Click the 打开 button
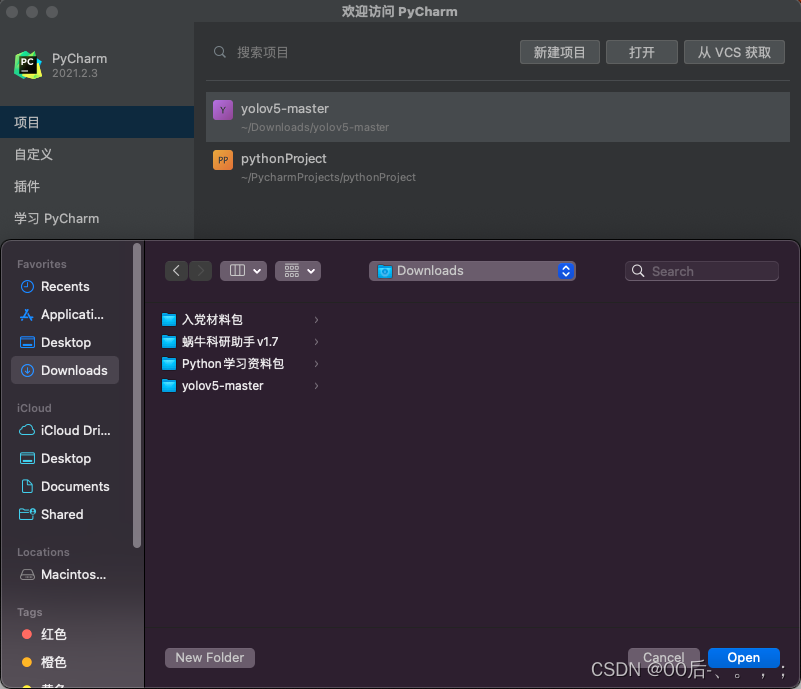Screen dimensions: 801x689 [642, 52]
